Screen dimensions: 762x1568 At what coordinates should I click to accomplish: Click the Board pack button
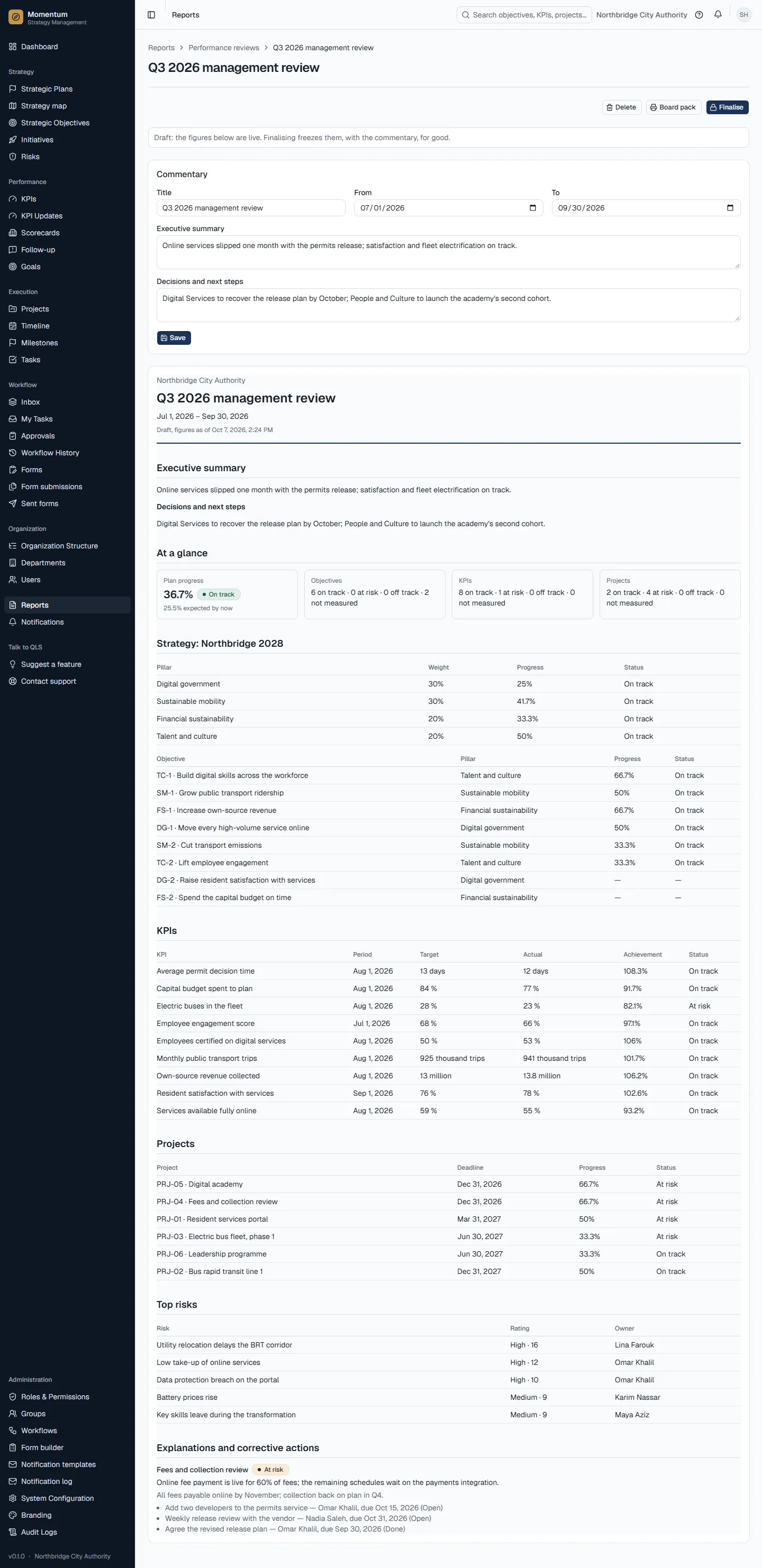[674, 107]
